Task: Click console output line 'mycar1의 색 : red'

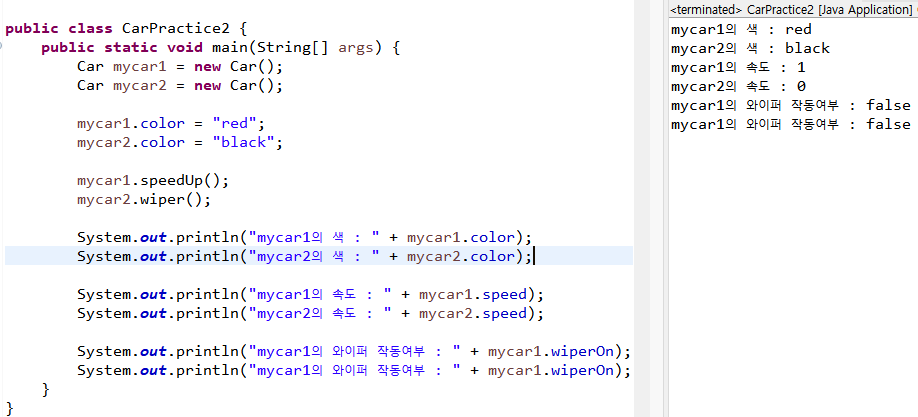Action: click(x=741, y=29)
